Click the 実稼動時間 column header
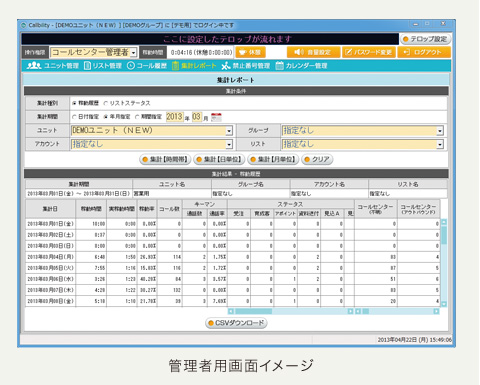Image resolution: width=480 pixels, height=385 pixels. (122, 209)
